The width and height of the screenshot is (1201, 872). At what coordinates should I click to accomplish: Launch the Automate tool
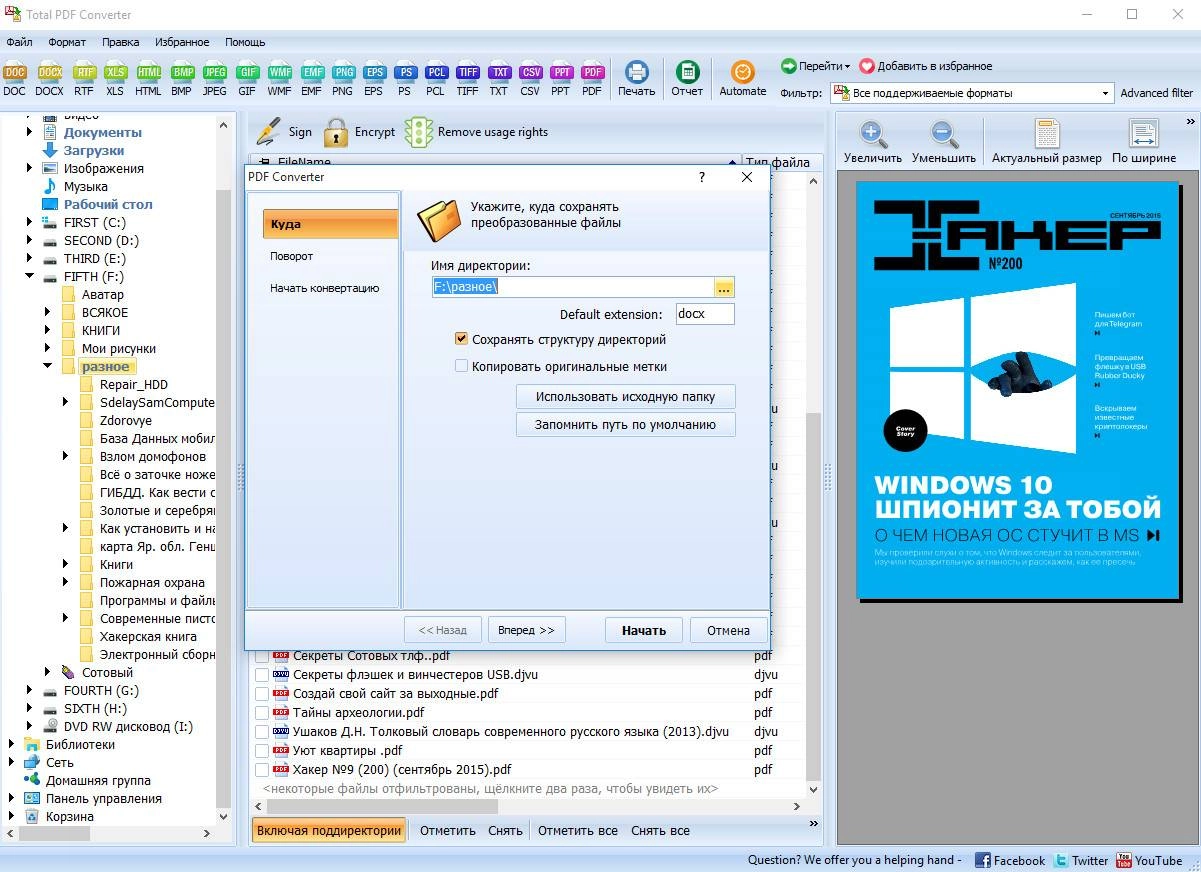tap(743, 78)
